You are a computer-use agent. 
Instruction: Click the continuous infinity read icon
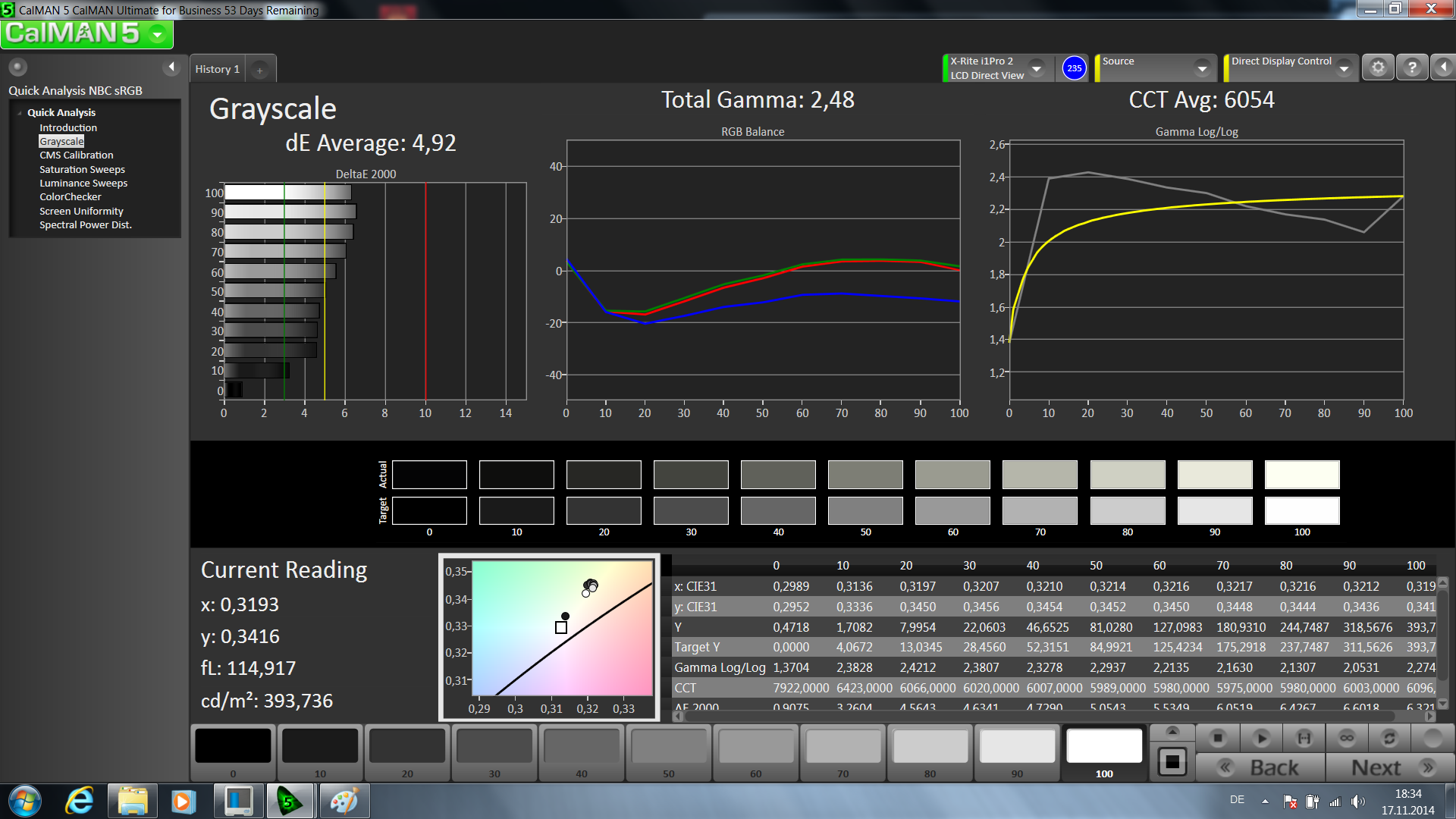coord(1347,738)
